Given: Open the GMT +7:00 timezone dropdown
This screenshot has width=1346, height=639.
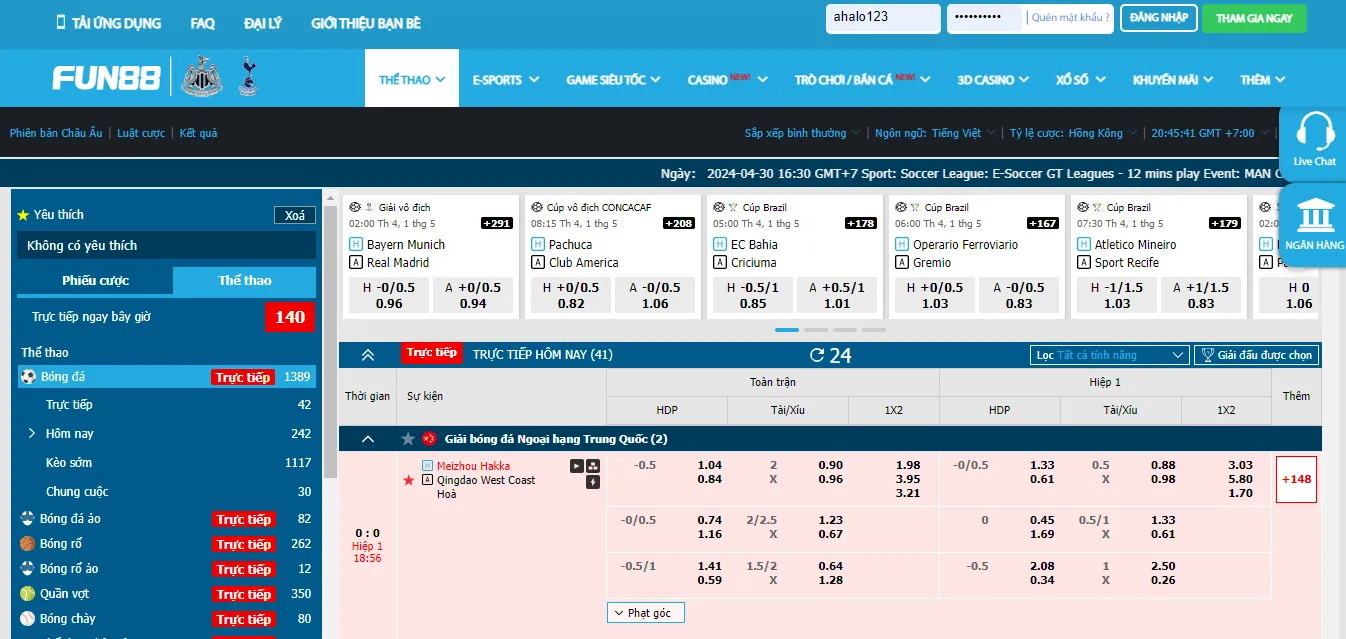Looking at the screenshot, I should tap(1210, 133).
